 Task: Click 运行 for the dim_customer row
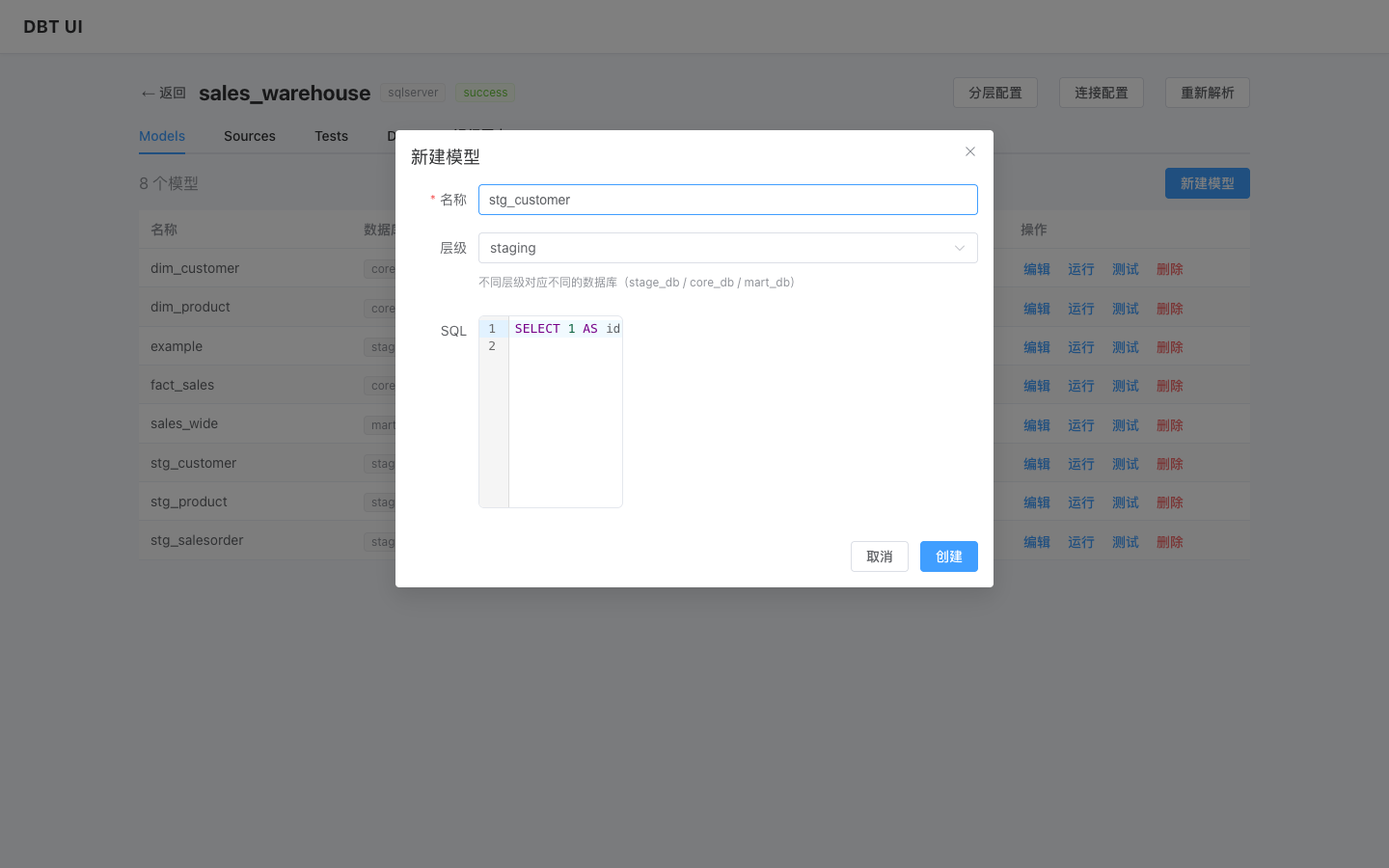tap(1081, 269)
